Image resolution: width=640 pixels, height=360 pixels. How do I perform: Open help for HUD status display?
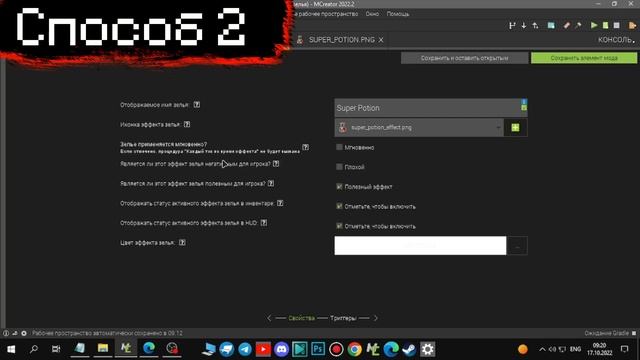coord(264,222)
